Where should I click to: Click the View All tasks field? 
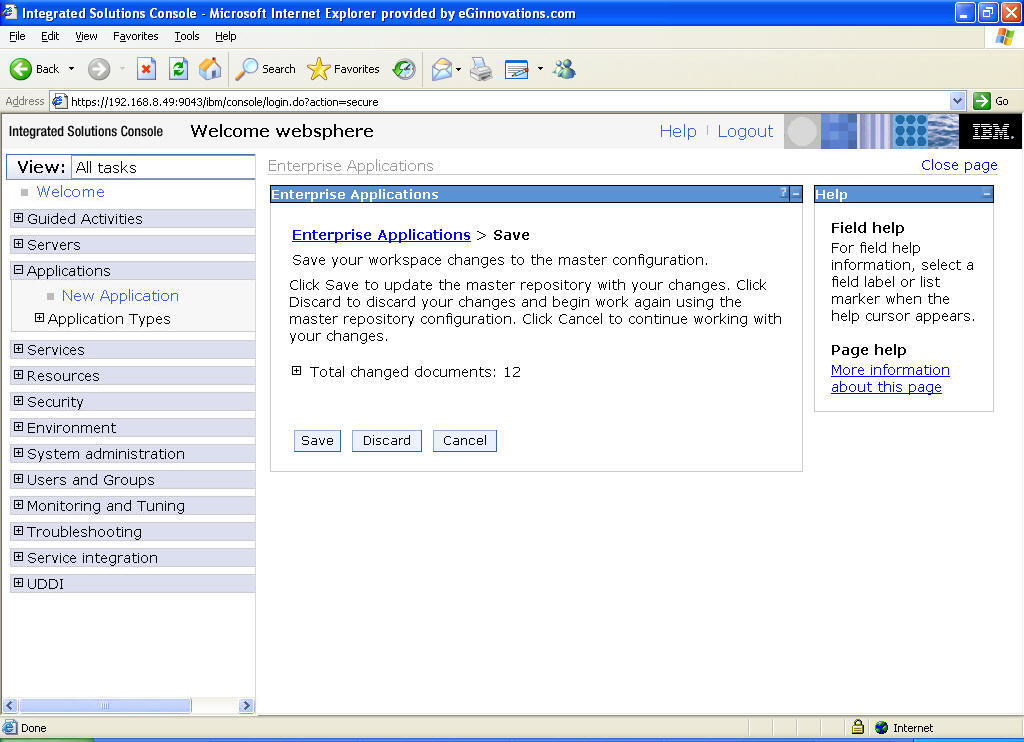163,167
